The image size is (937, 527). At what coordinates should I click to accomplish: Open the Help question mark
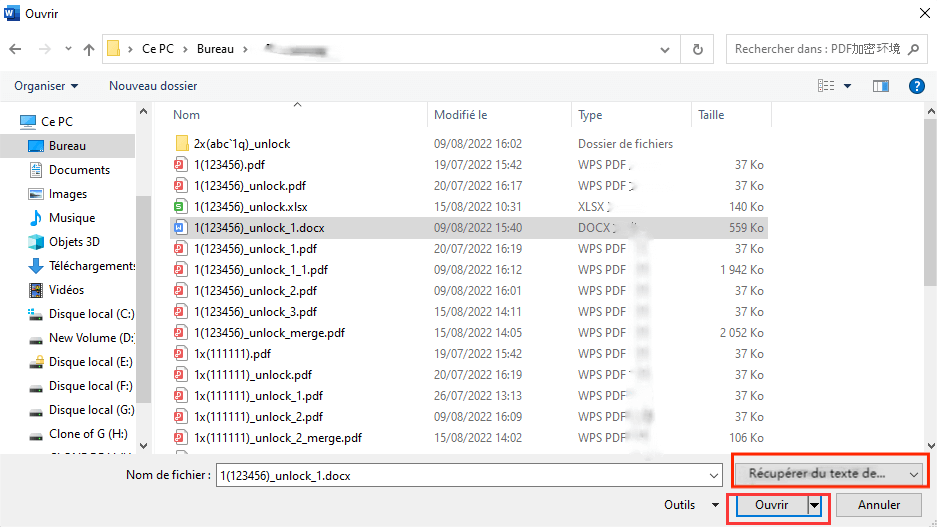917,86
